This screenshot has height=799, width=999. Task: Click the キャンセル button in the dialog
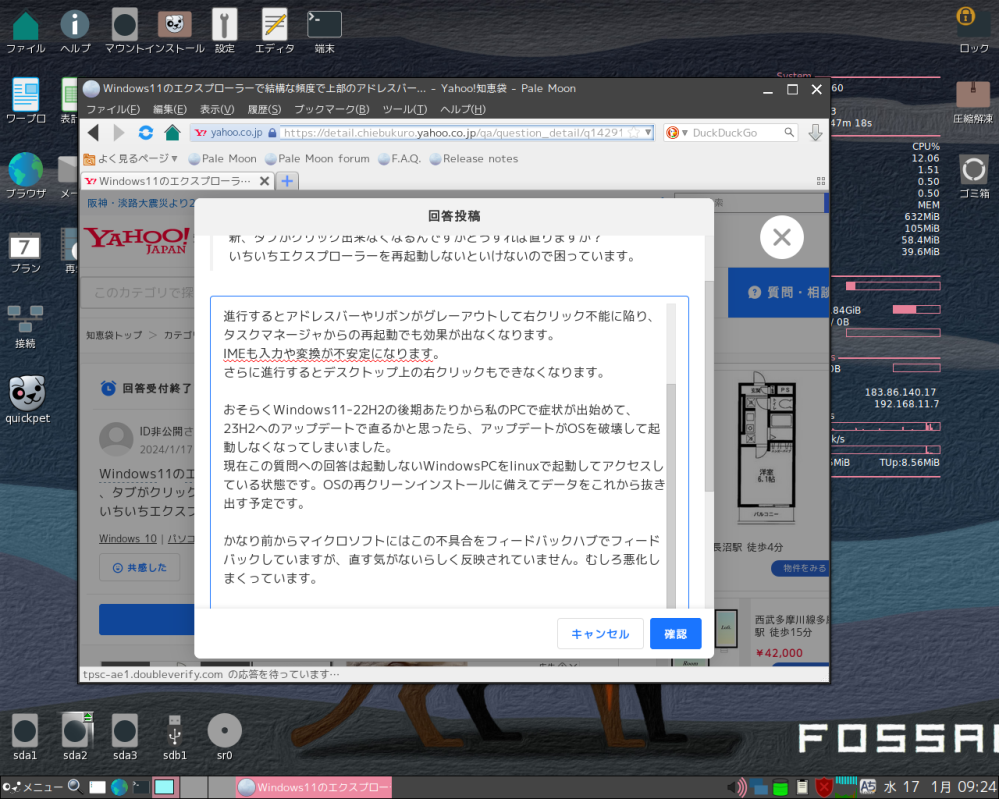600,633
